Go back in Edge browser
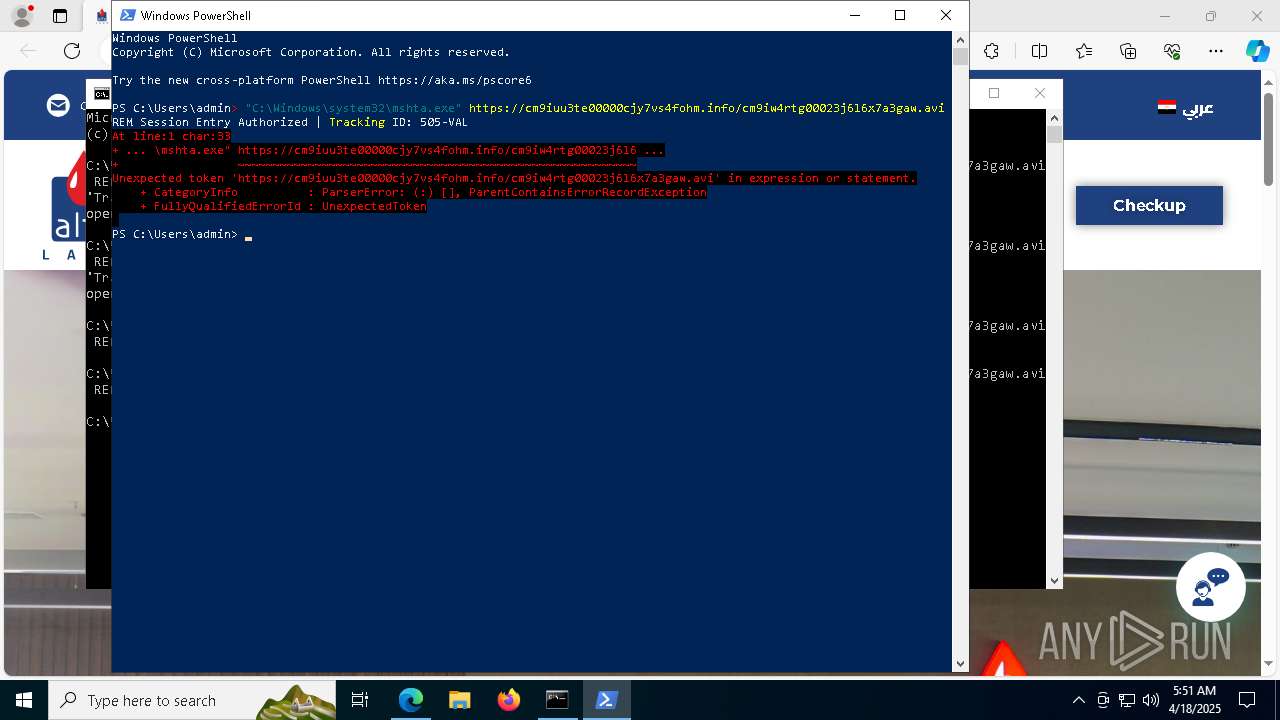 coord(28,51)
